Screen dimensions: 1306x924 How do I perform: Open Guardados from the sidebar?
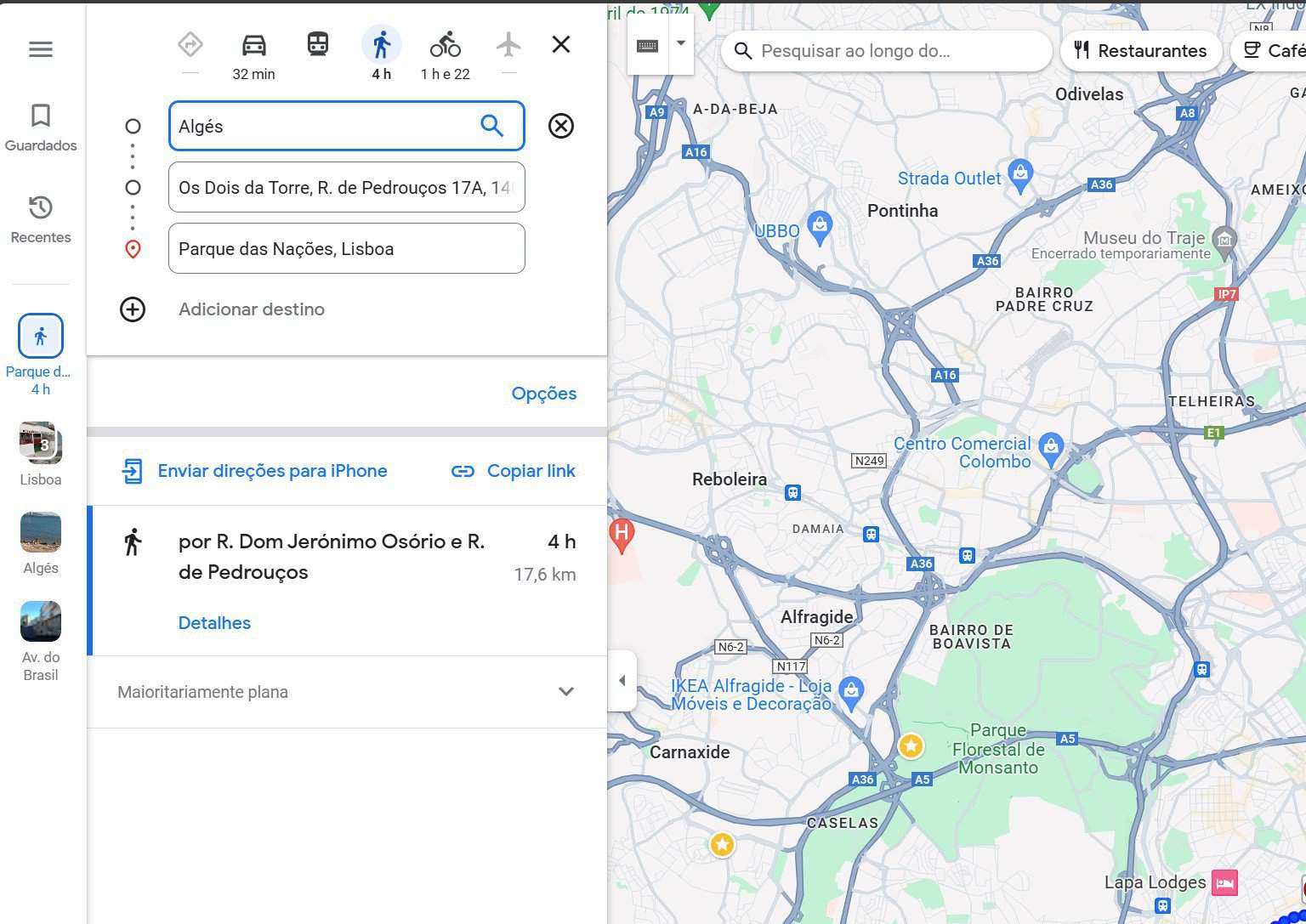[40, 126]
